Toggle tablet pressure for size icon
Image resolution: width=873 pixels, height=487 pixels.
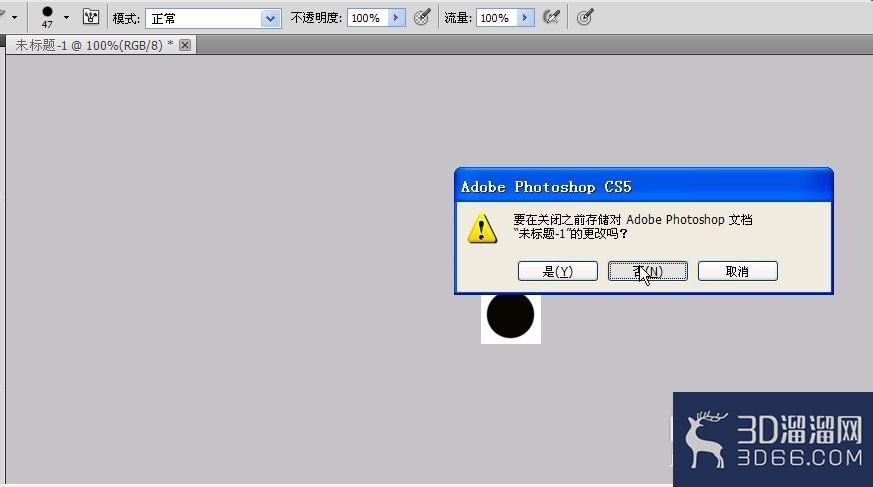point(585,17)
